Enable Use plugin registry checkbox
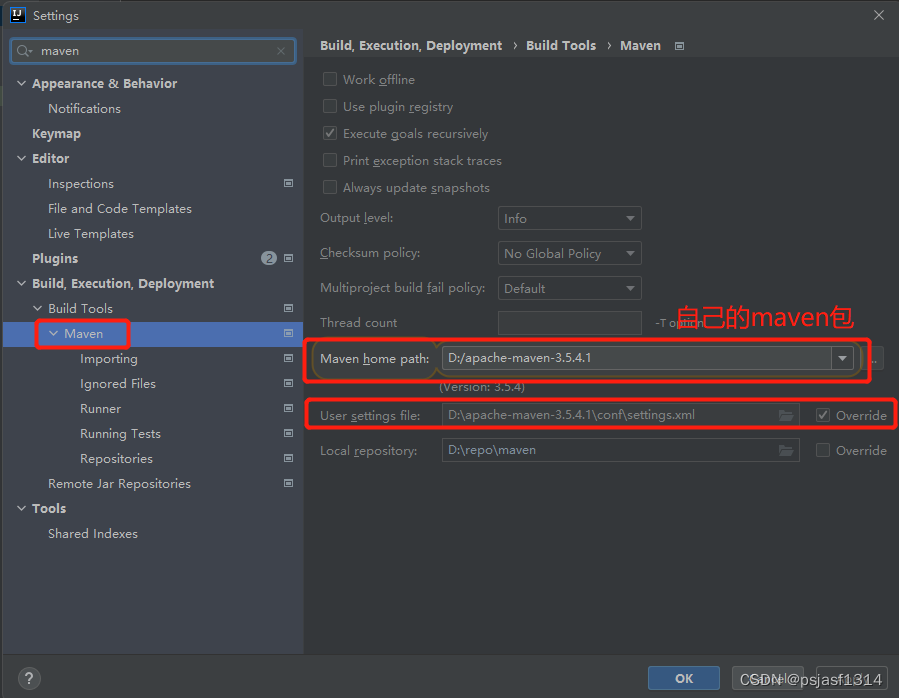 point(330,106)
